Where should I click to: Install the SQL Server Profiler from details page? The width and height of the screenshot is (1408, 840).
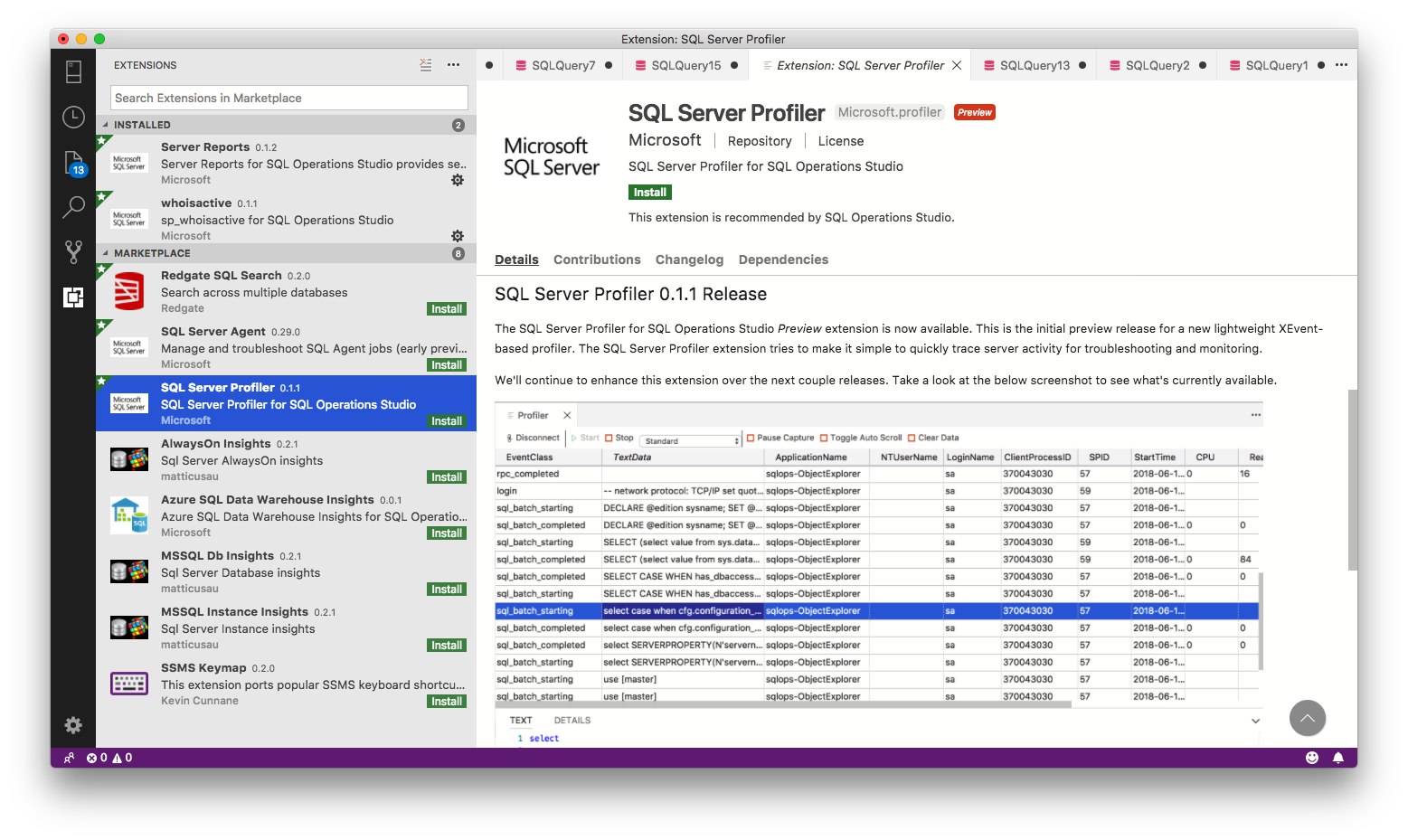pyautogui.click(x=649, y=192)
